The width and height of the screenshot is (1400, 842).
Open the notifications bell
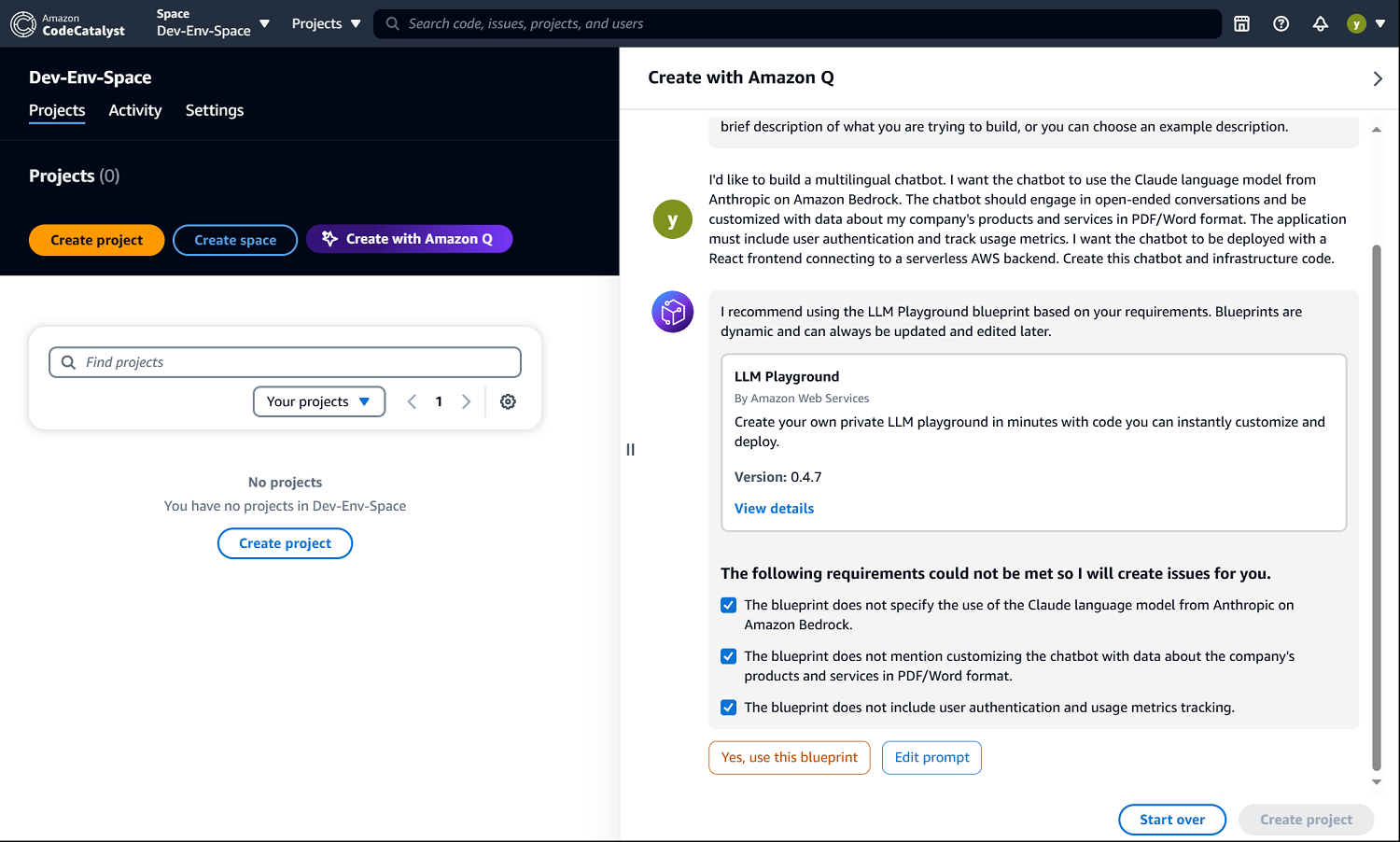tap(1320, 23)
